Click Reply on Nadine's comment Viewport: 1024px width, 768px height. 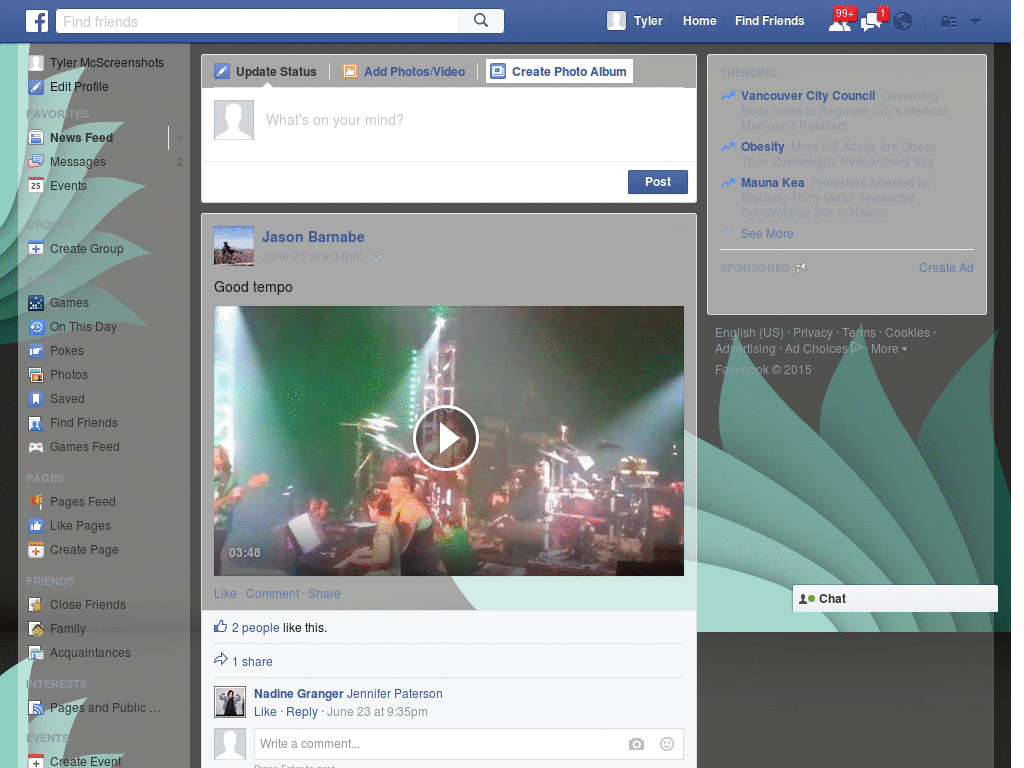302,712
